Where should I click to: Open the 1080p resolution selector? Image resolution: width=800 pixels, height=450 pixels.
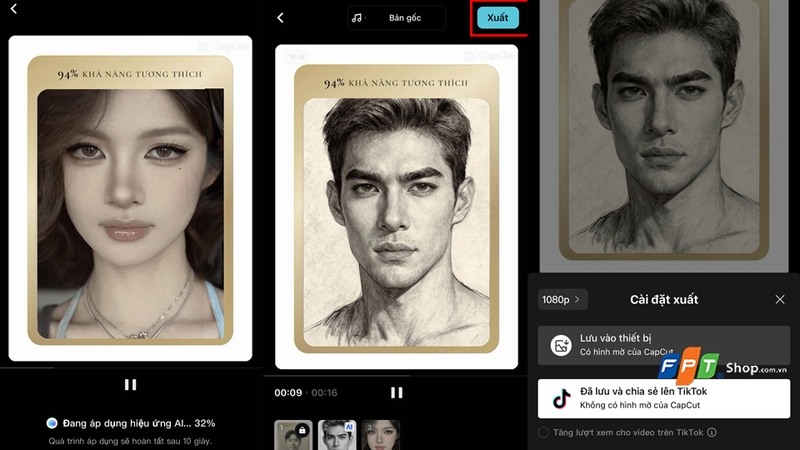point(563,299)
